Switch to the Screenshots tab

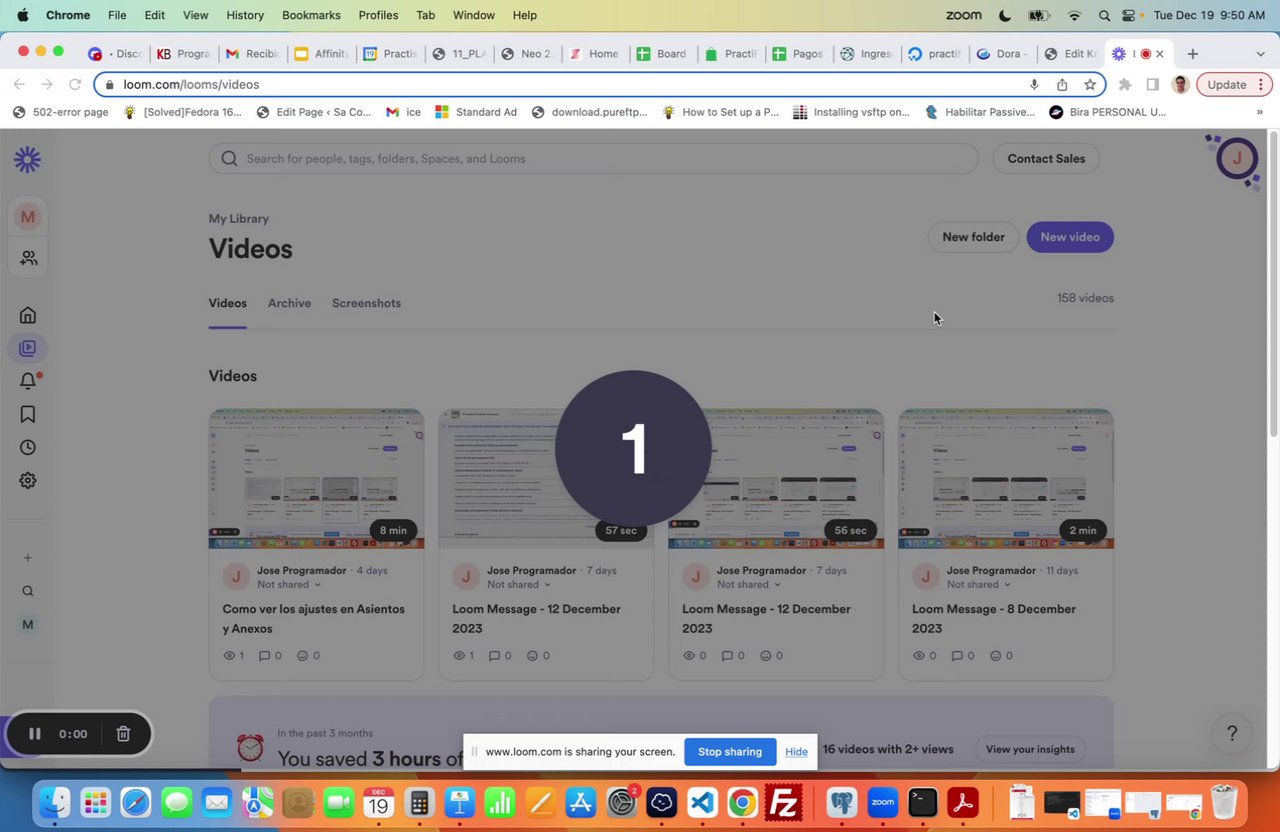pos(366,303)
